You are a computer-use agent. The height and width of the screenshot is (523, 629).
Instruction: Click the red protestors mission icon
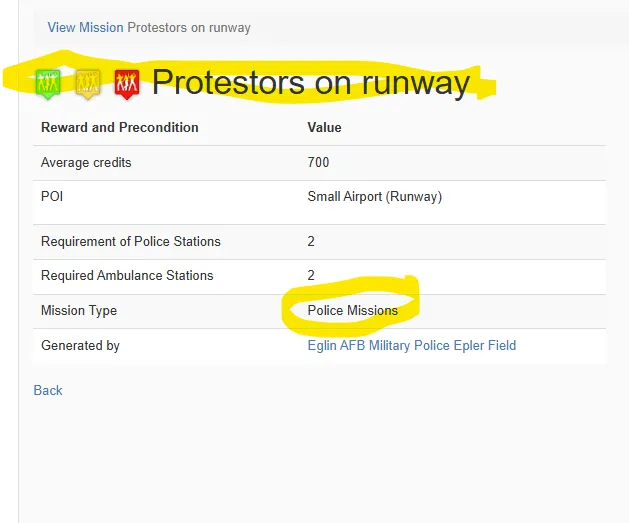tap(127, 84)
